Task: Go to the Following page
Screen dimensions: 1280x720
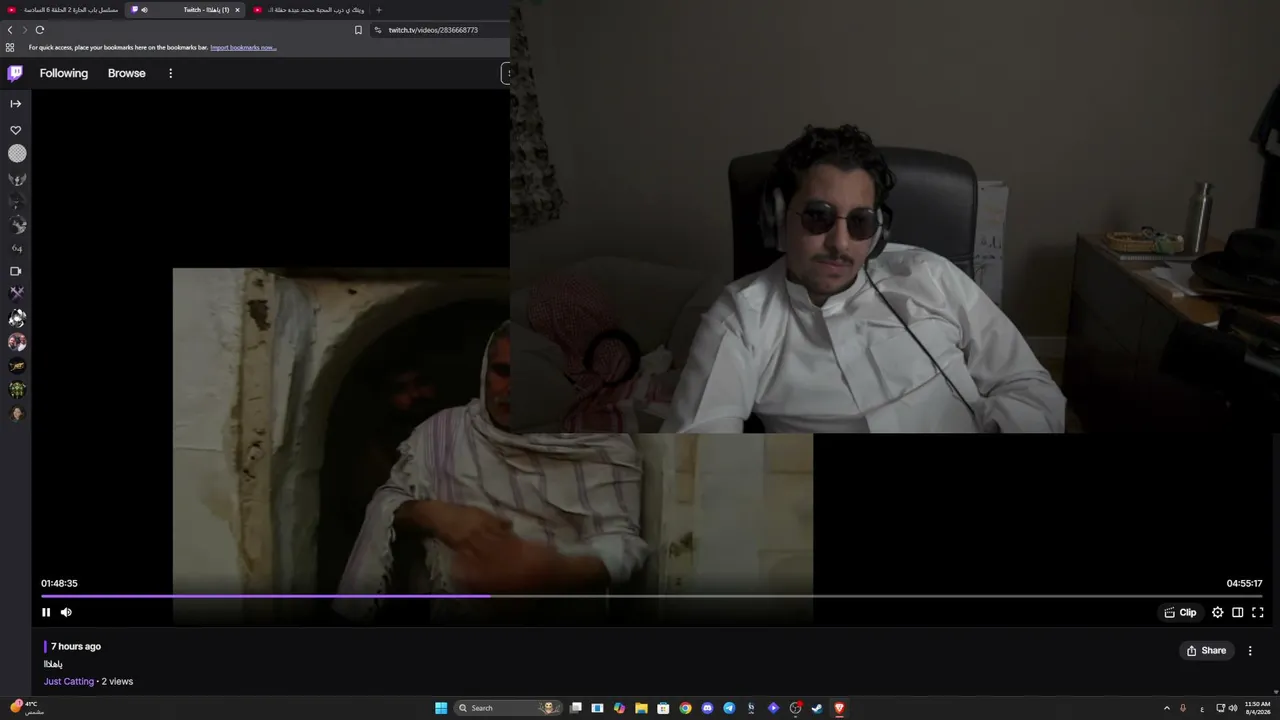Action: point(64,73)
